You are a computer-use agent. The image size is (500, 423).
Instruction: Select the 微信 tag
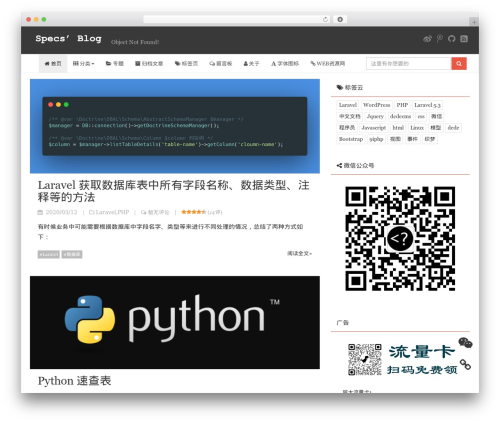click(436, 116)
